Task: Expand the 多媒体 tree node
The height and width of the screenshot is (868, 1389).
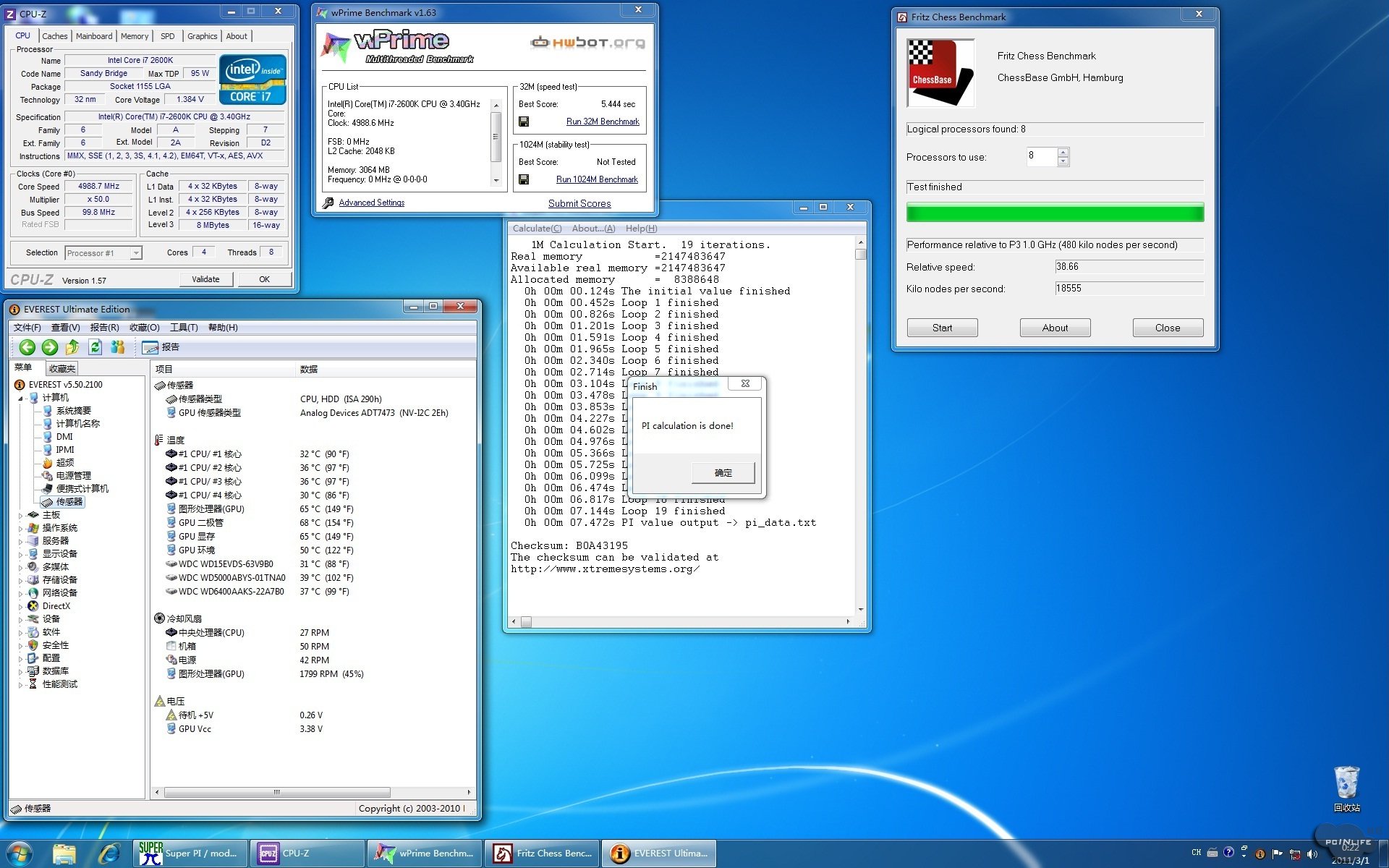Action: [x=20, y=568]
